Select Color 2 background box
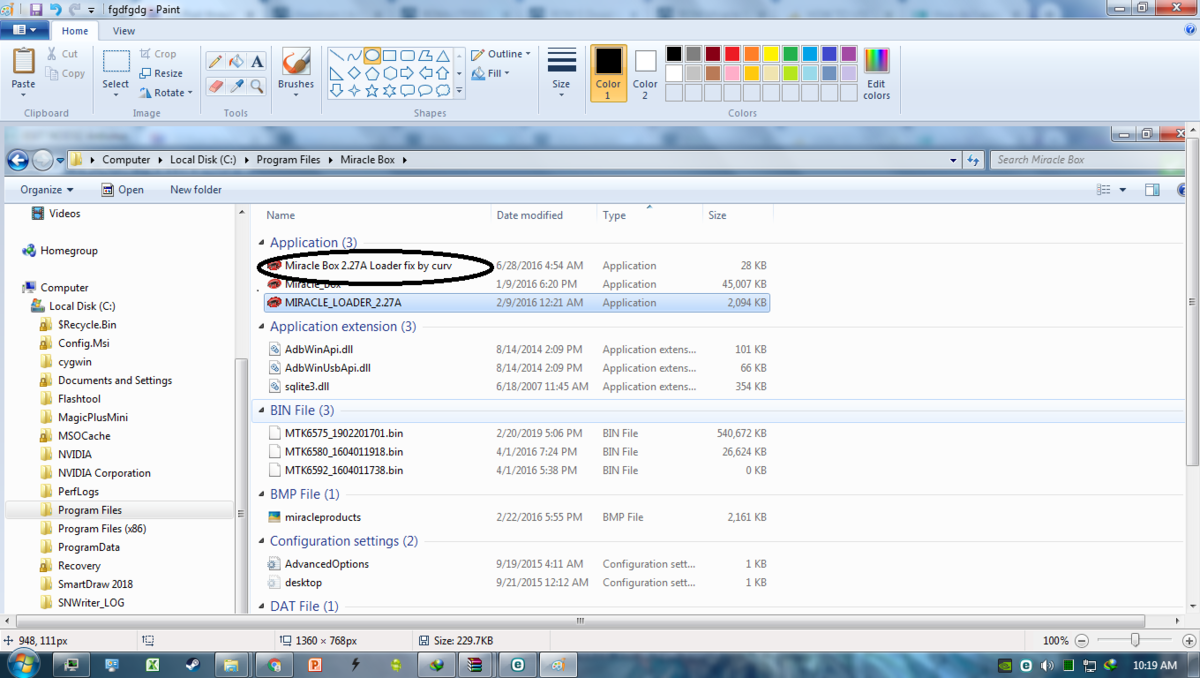Screen dimensions: 1200x678 pos(645,72)
